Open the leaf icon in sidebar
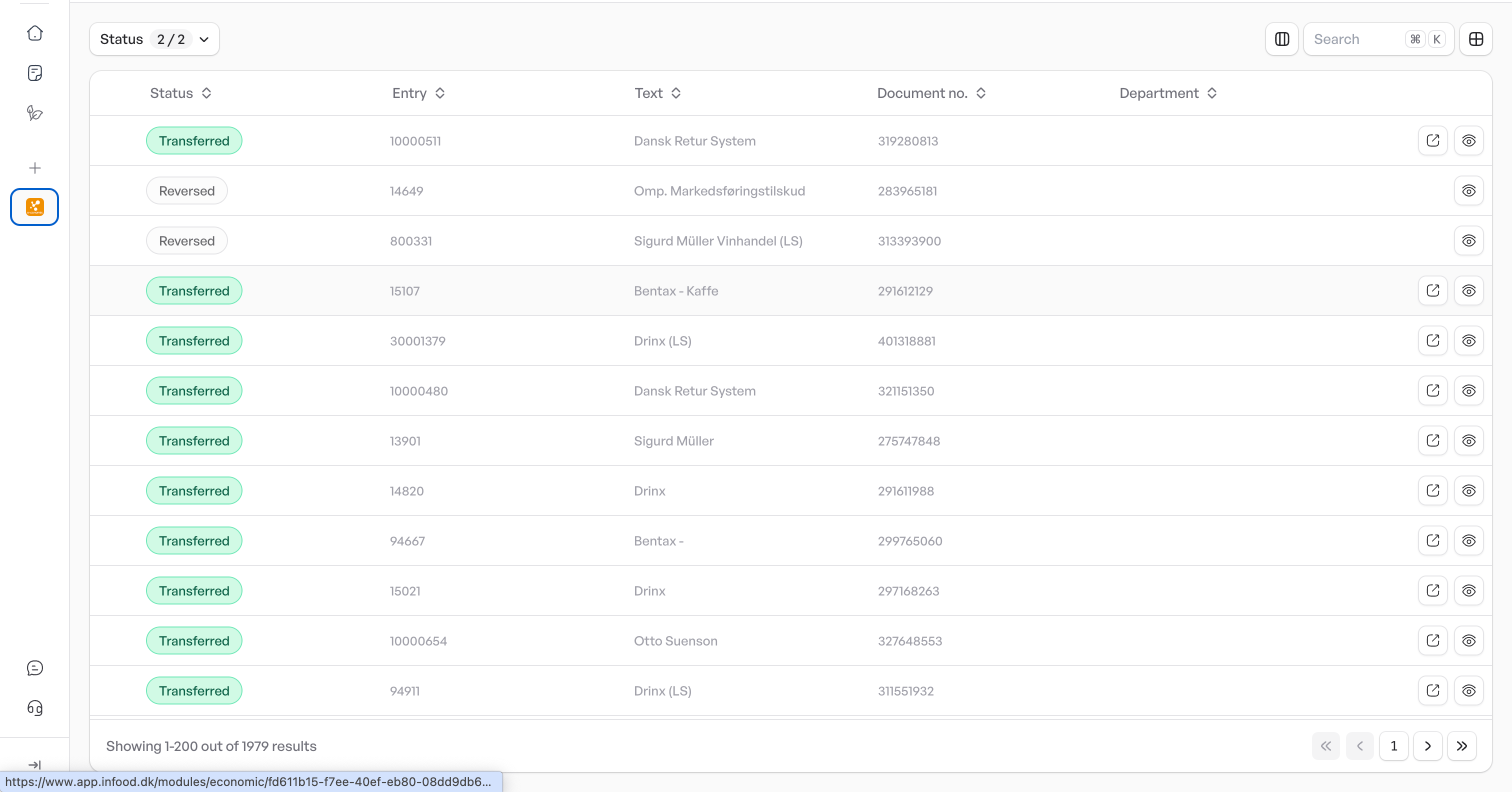 click(x=34, y=112)
